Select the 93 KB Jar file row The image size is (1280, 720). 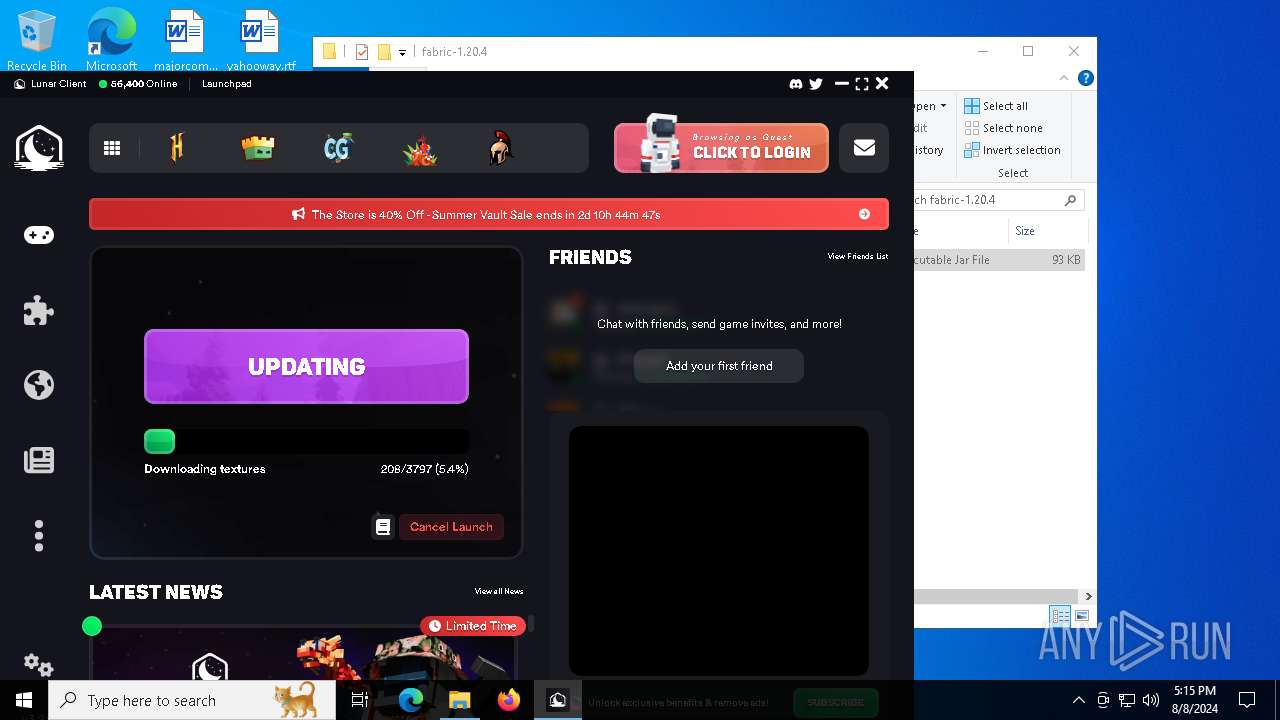pyautogui.click(x=999, y=260)
